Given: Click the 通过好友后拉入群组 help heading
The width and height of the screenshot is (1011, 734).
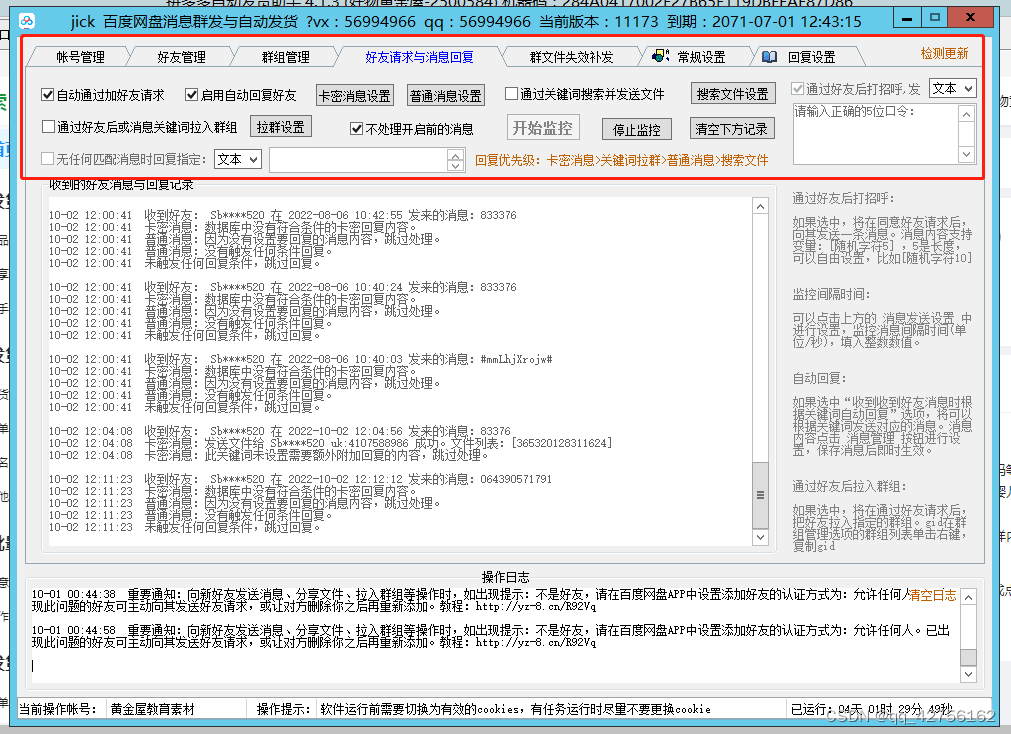Looking at the screenshot, I should [849, 486].
